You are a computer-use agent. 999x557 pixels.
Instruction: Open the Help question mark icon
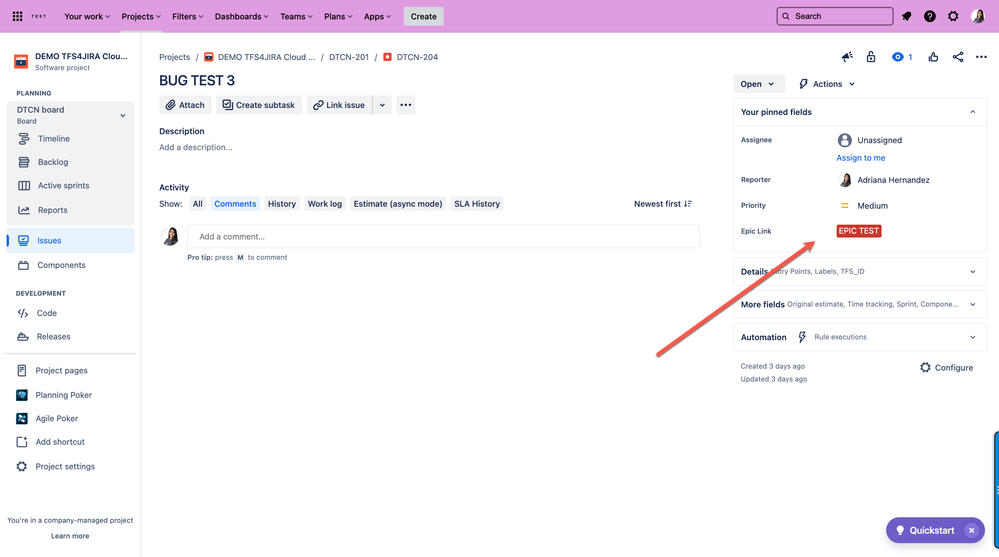point(930,16)
